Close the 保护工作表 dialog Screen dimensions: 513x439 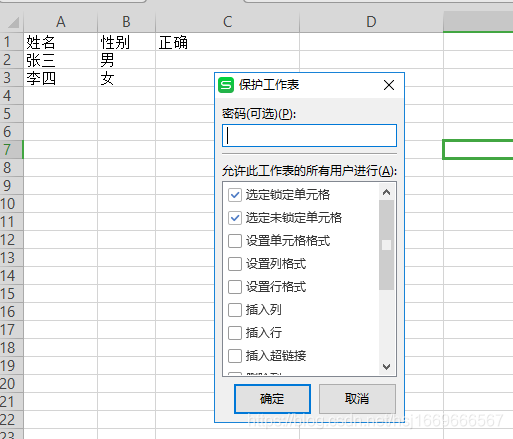389,85
